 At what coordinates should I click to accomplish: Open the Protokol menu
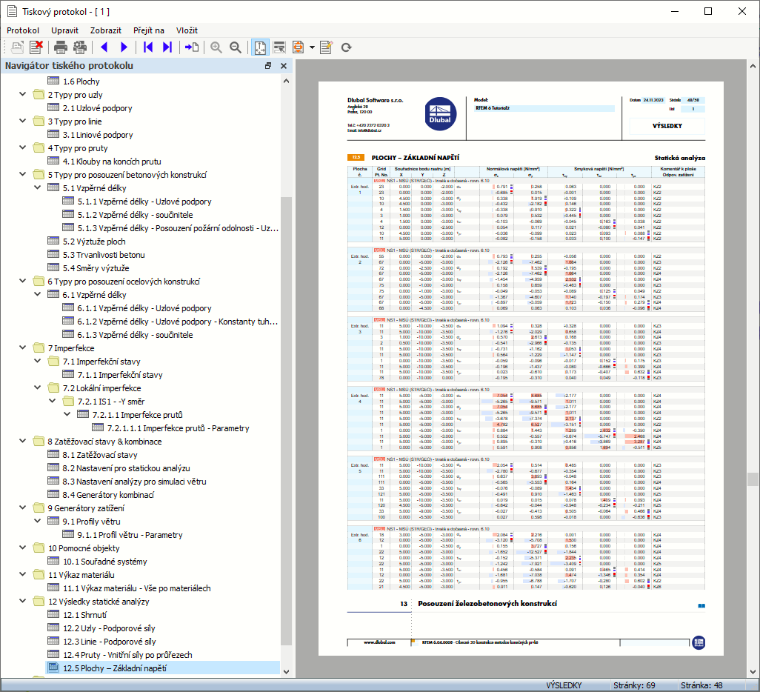(x=23, y=30)
